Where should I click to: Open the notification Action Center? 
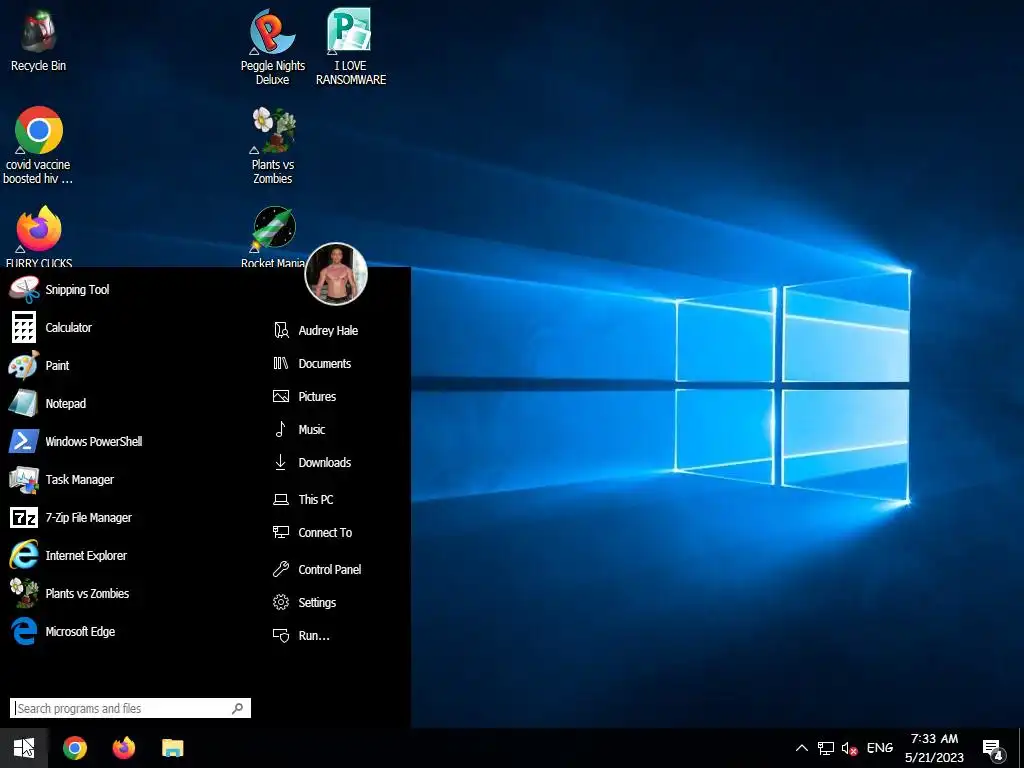(993, 749)
